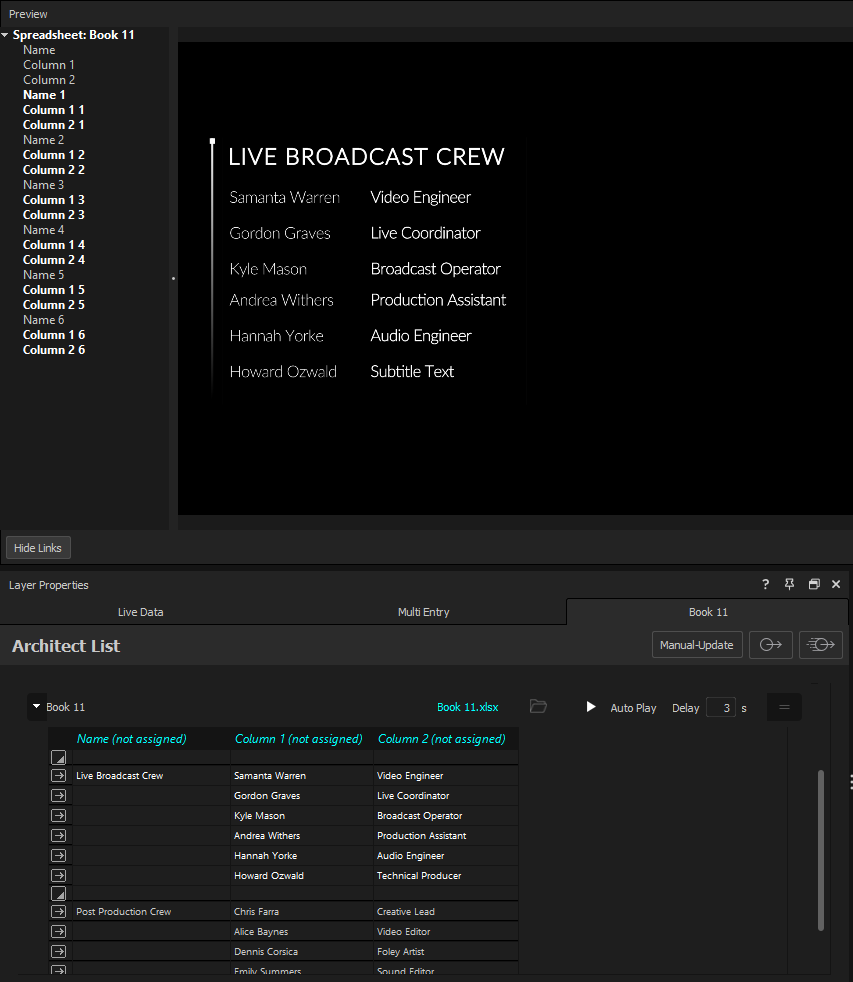Viewport: 853px width, 982px height.
Task: Click the row arrow for Alice Baynes
Action: click(x=58, y=931)
